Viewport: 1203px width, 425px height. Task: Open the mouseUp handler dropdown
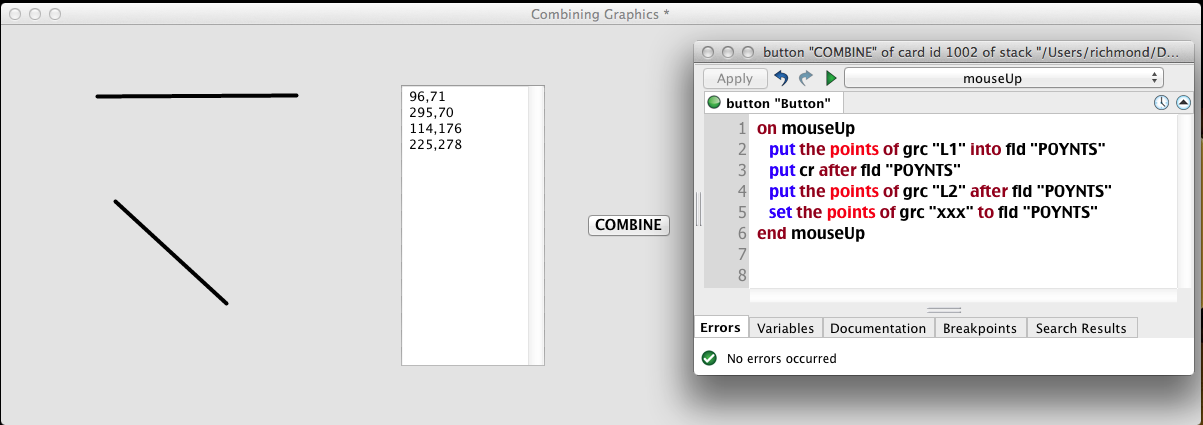[1004, 78]
